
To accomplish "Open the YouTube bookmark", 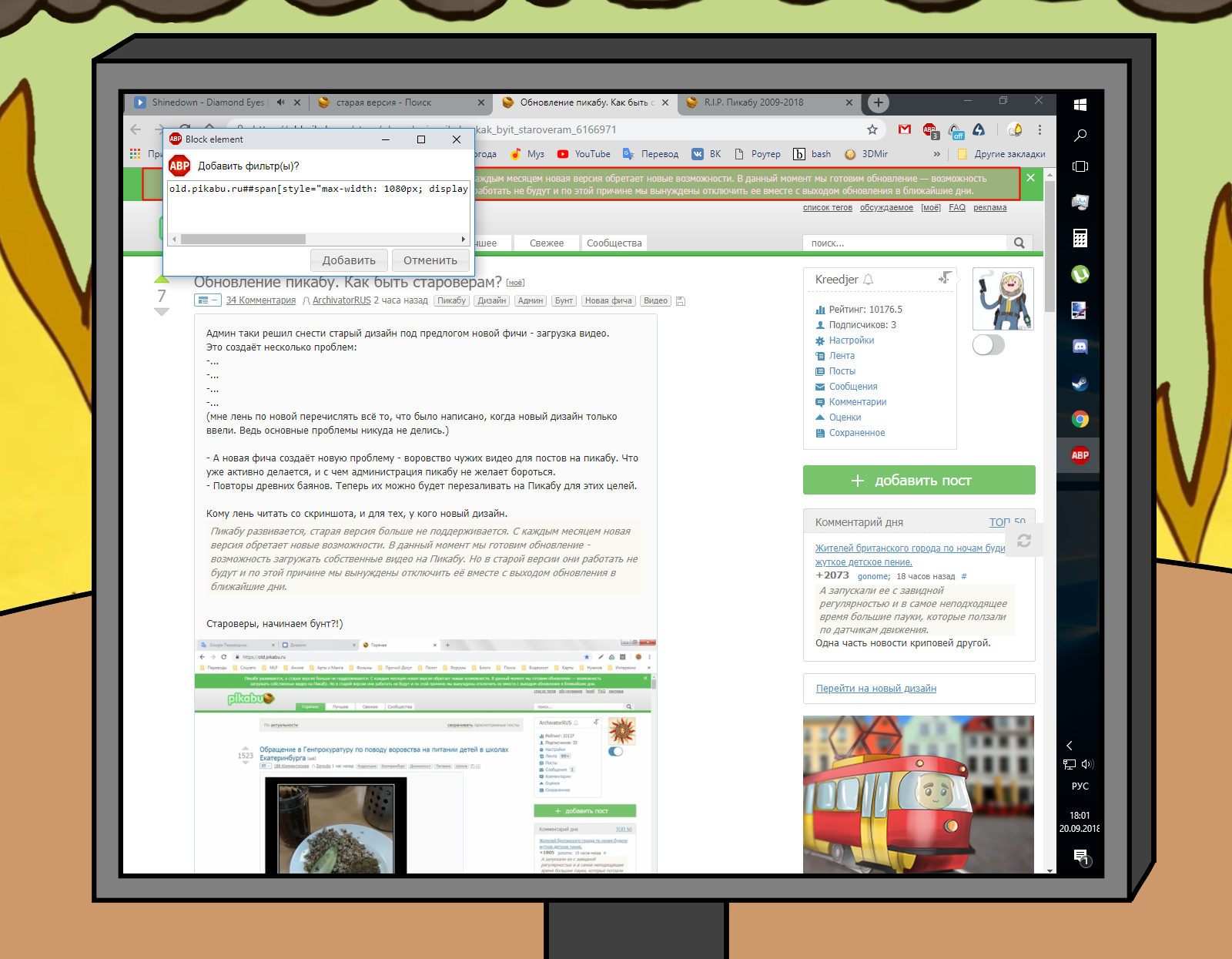I will coord(584,154).
